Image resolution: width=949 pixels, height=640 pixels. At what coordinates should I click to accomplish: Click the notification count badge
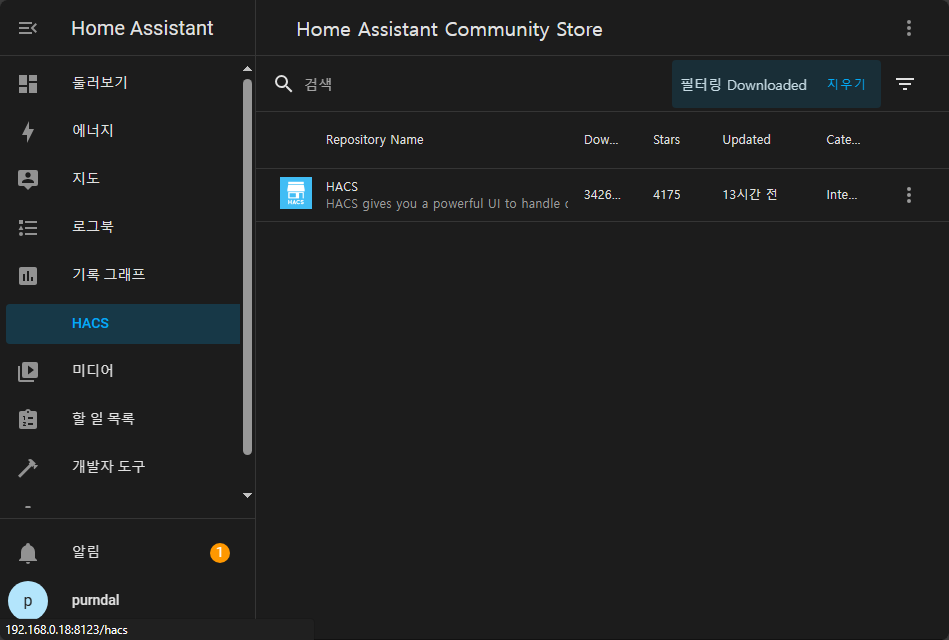tap(220, 552)
